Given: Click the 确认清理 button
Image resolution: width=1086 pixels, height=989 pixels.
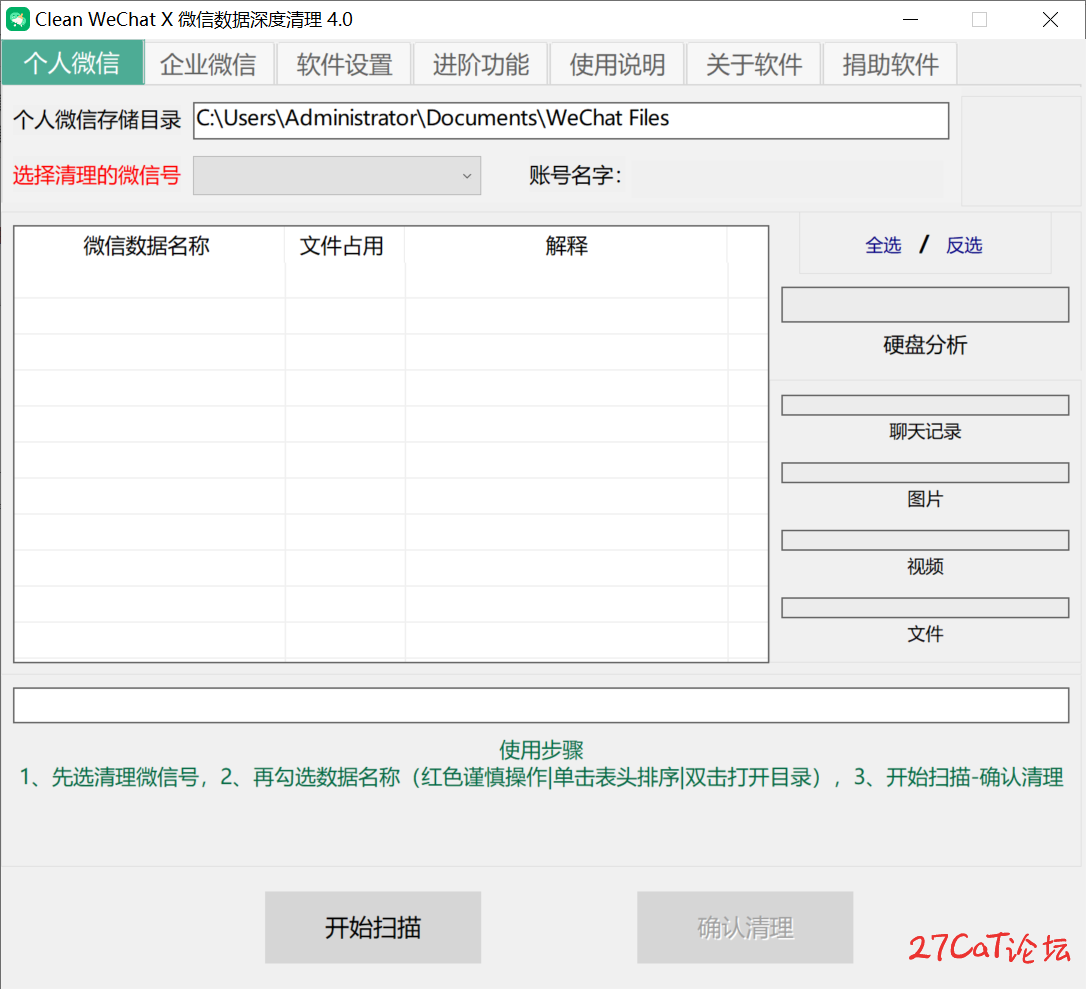Looking at the screenshot, I should [x=745, y=927].
